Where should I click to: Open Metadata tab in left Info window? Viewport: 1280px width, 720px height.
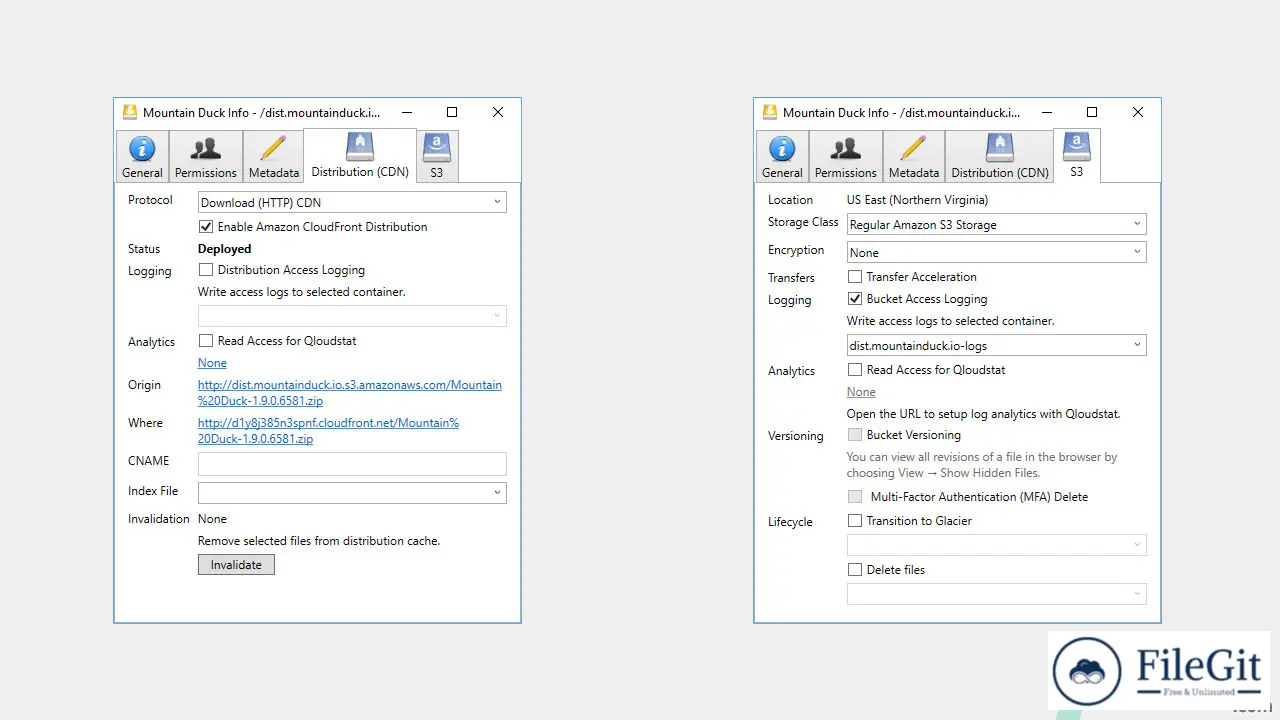[274, 157]
